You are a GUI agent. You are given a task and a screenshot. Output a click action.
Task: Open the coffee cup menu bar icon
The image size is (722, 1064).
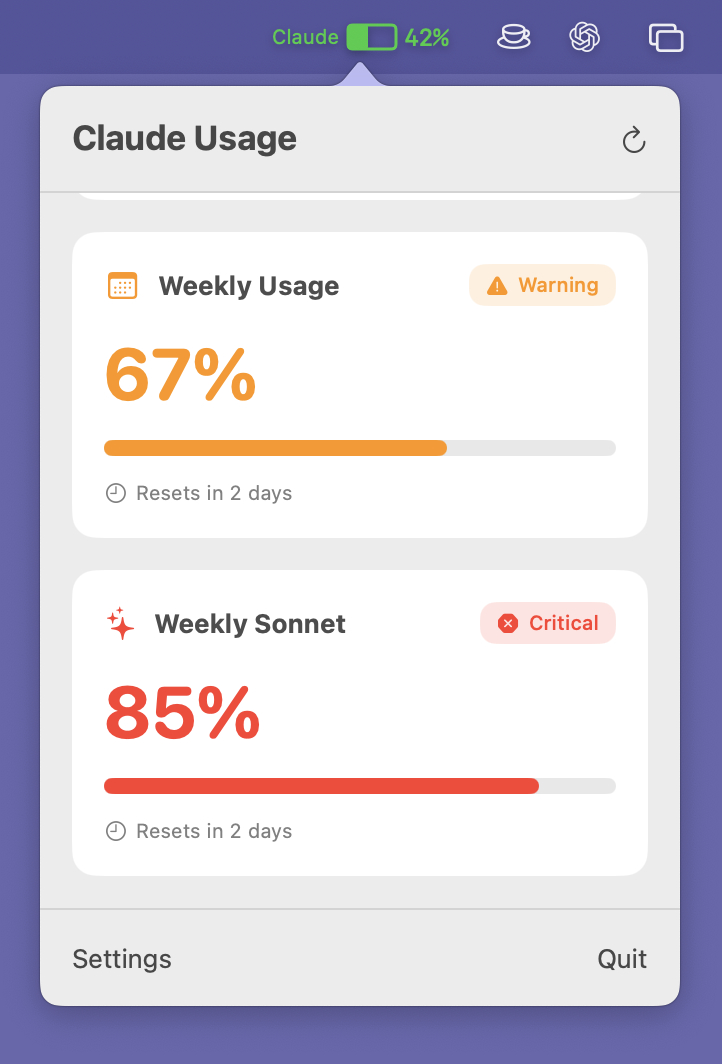click(x=514, y=38)
